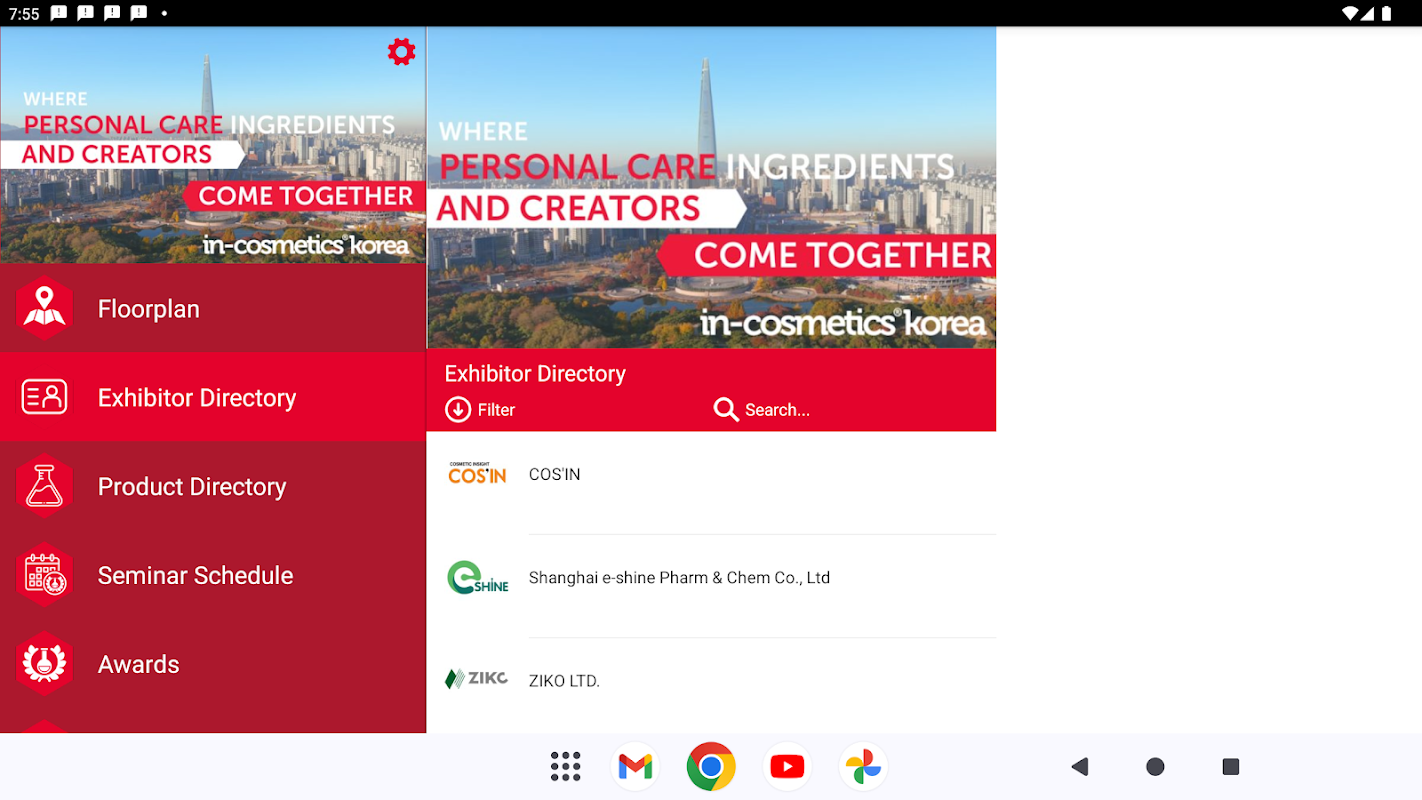1422x800 pixels.
Task: Tap the Exhibitor Directory card icon
Action: [44, 397]
